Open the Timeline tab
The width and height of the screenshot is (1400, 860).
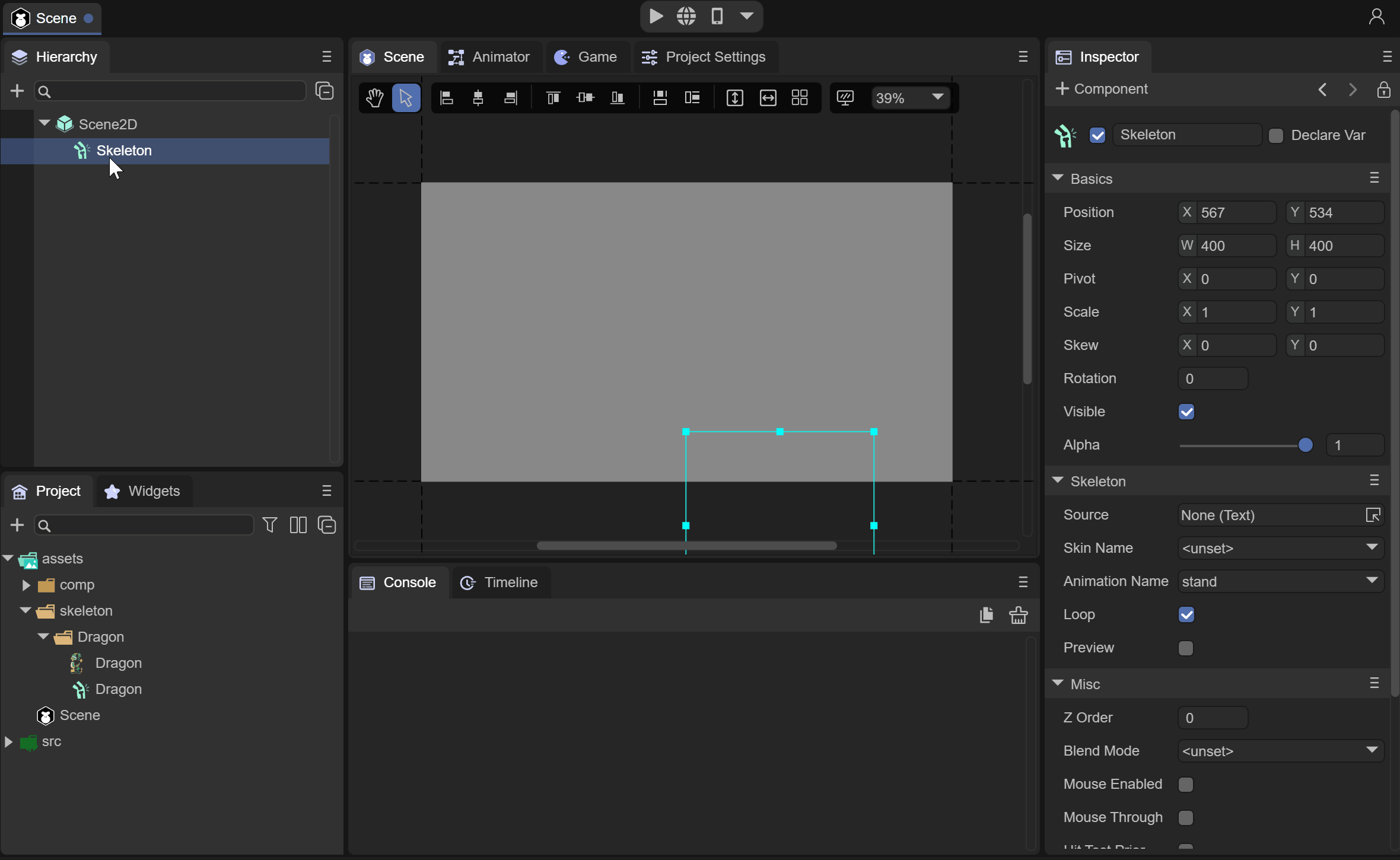click(x=499, y=582)
